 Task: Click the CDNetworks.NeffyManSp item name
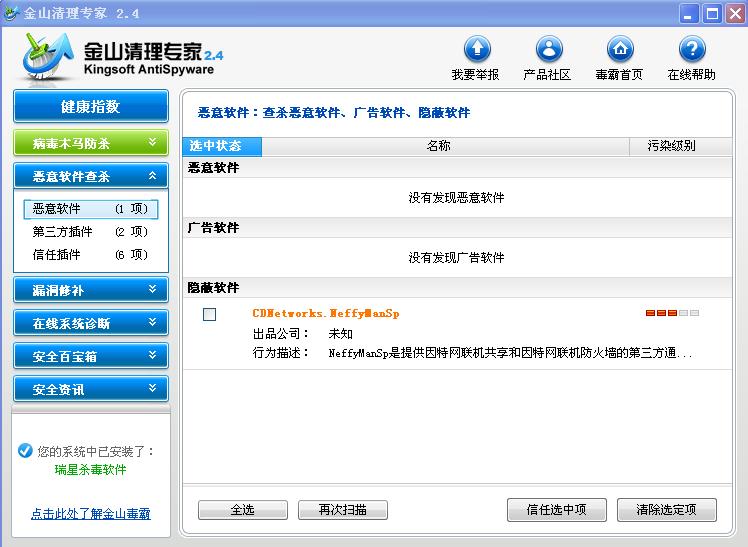pos(326,313)
